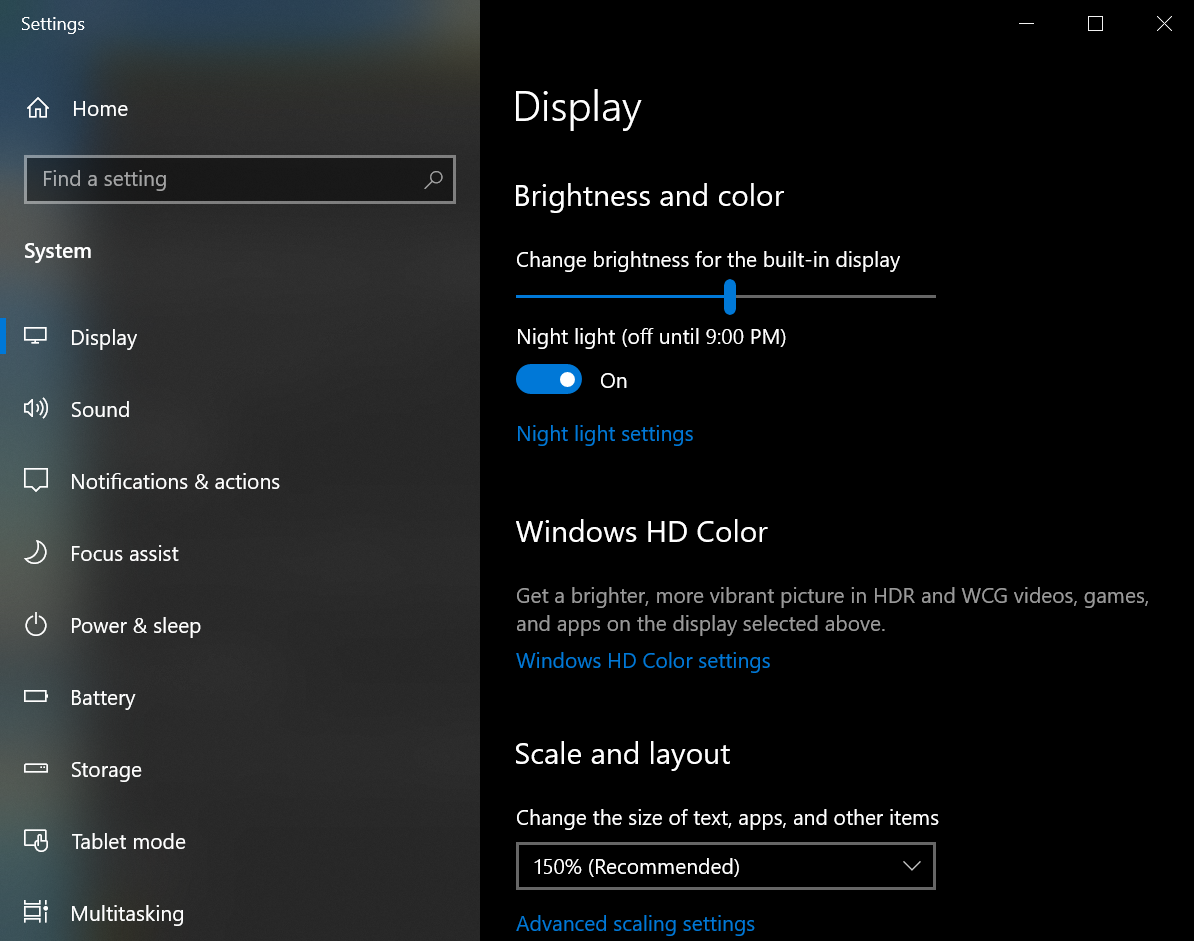This screenshot has width=1194, height=941.
Task: Open Tablet mode label
Action: pyautogui.click(x=128, y=841)
